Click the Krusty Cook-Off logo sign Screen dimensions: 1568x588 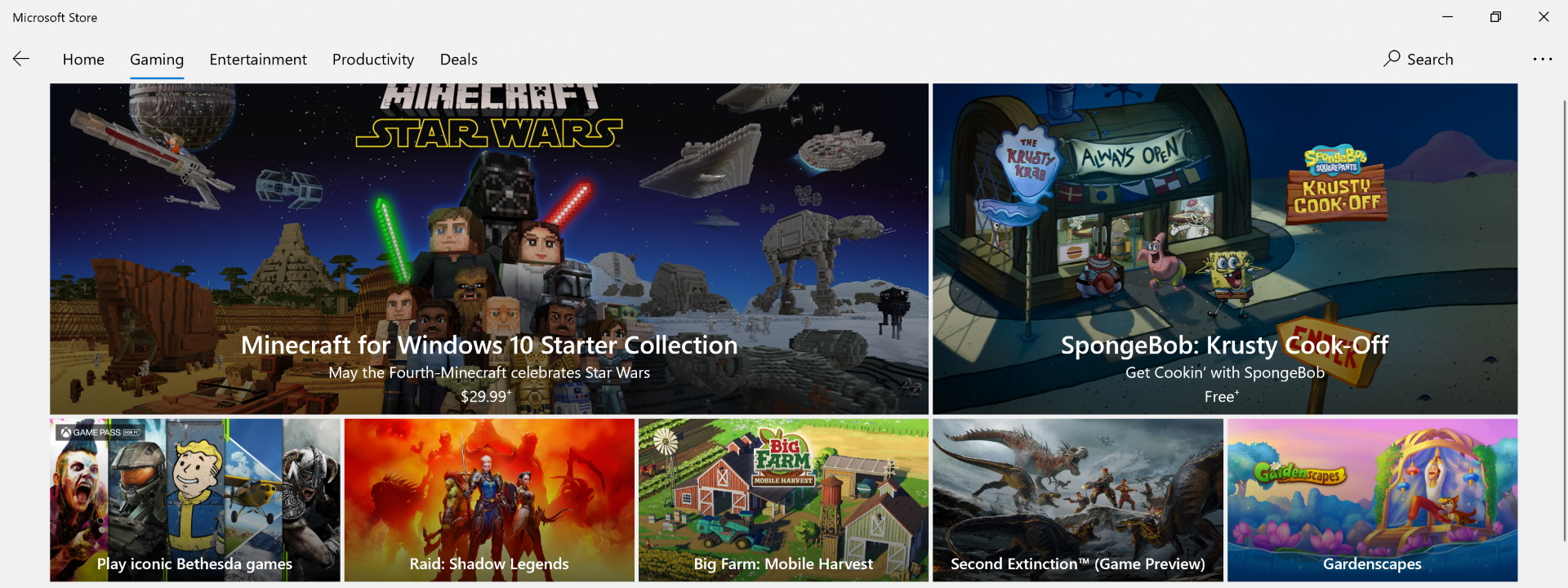pyautogui.click(x=1337, y=185)
